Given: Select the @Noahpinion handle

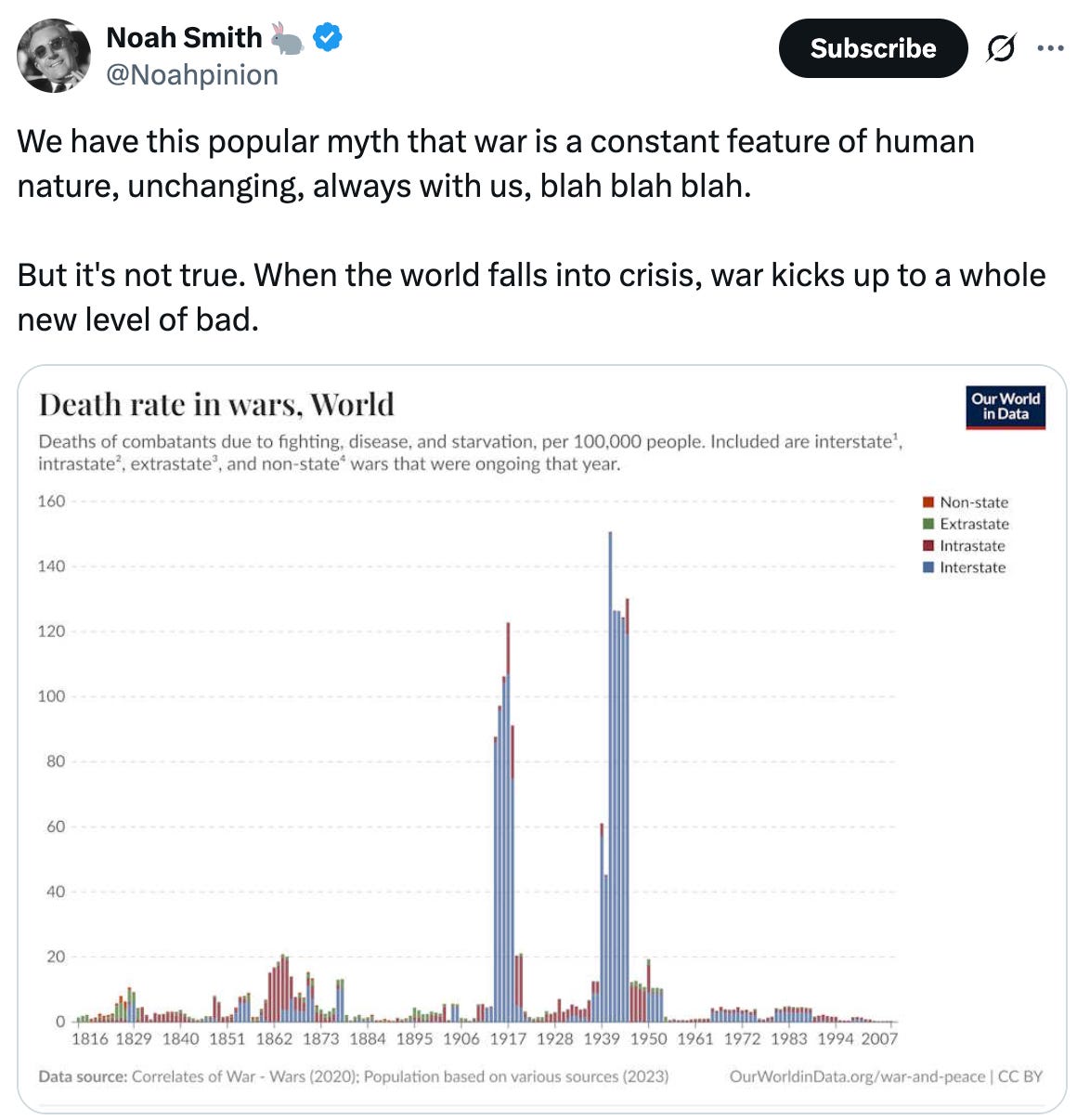Looking at the screenshot, I should pos(193,74).
